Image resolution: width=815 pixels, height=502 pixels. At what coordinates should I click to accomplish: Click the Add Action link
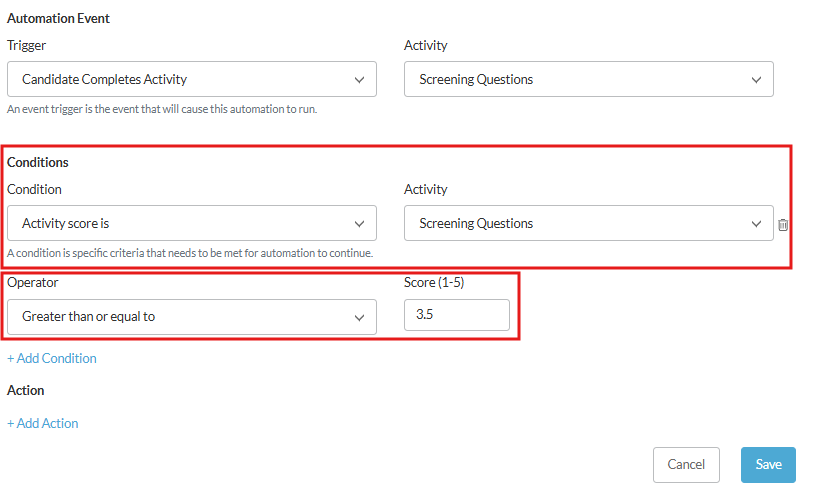pos(43,424)
